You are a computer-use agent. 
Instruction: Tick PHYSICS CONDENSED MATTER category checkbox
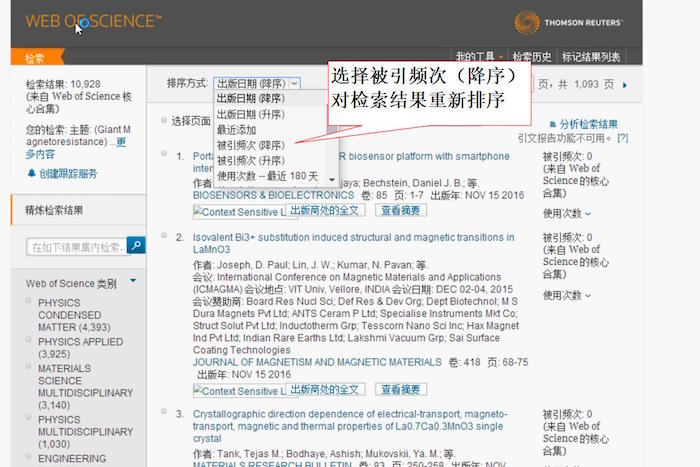point(29,300)
